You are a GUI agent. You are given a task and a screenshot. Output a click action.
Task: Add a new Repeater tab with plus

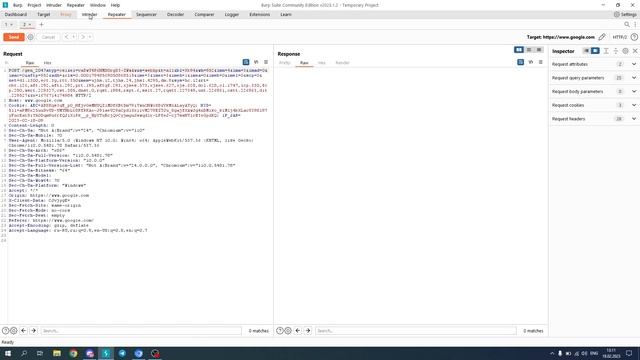(x=41, y=24)
